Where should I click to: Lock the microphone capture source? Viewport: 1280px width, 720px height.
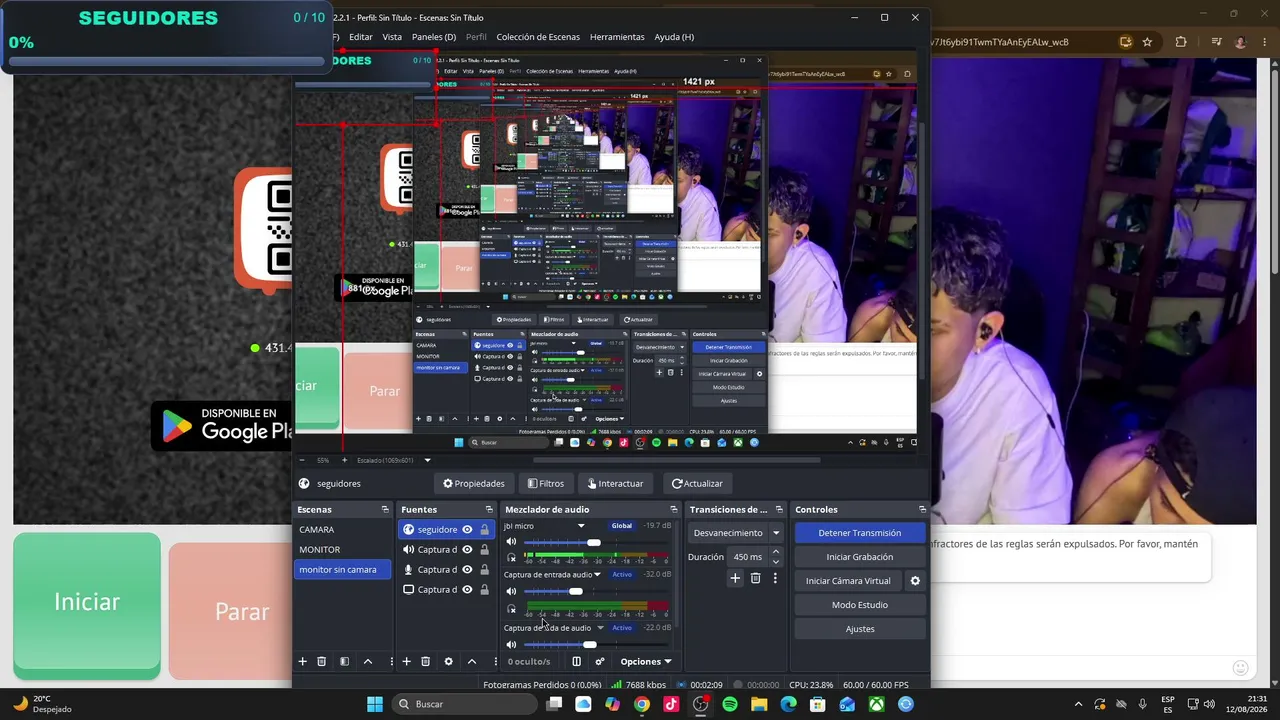[485, 570]
